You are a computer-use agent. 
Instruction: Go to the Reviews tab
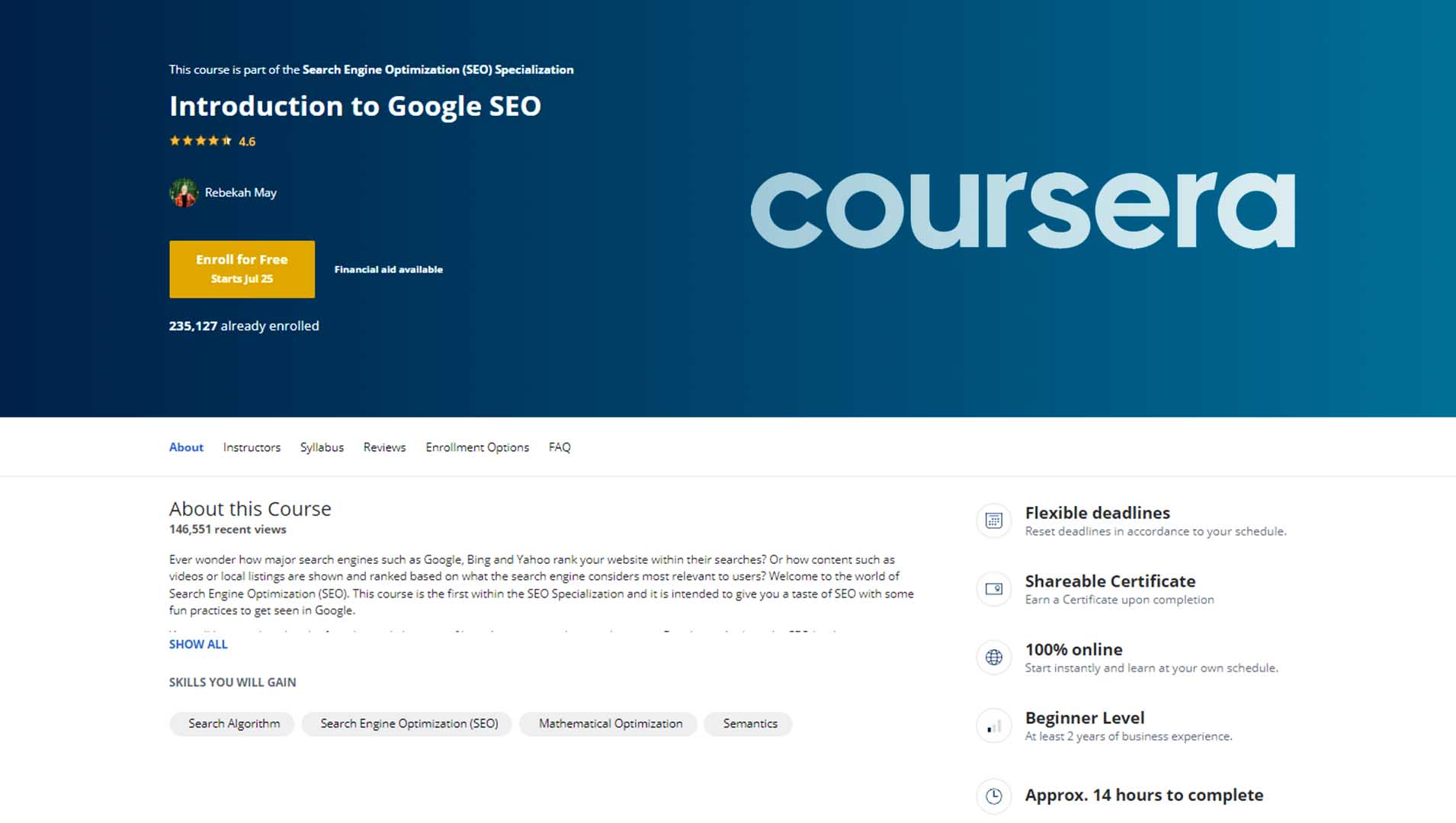(384, 447)
